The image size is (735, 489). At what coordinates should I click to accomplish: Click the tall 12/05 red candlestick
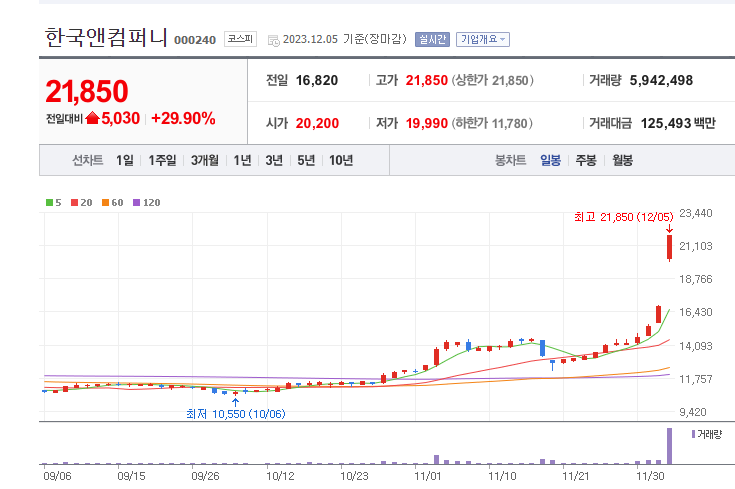tap(669, 248)
